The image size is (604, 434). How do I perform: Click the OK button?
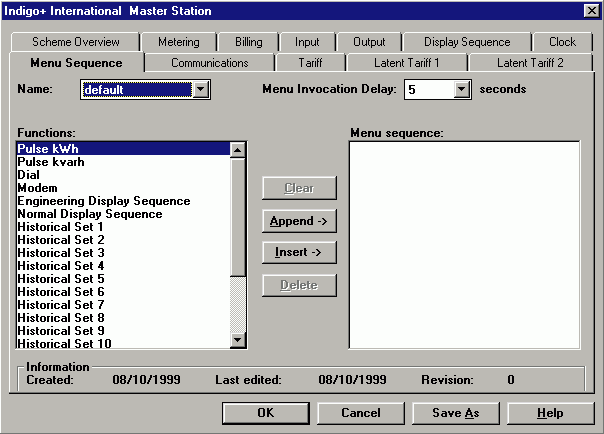click(x=265, y=413)
